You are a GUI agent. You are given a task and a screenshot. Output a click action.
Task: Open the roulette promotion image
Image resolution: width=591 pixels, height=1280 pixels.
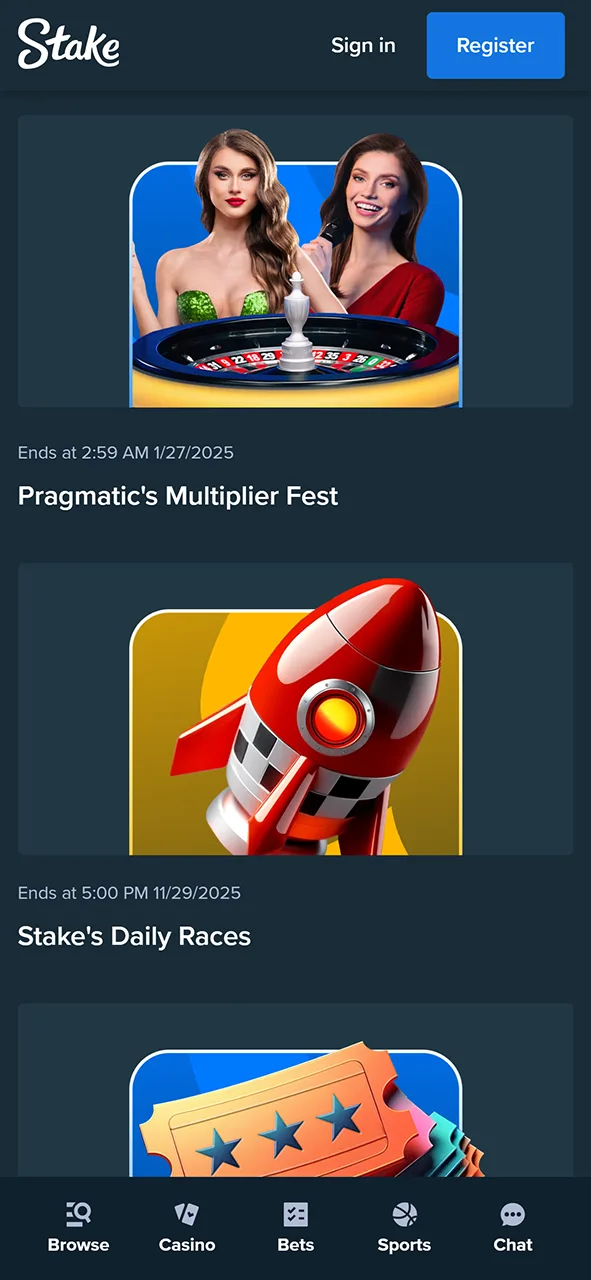296,261
